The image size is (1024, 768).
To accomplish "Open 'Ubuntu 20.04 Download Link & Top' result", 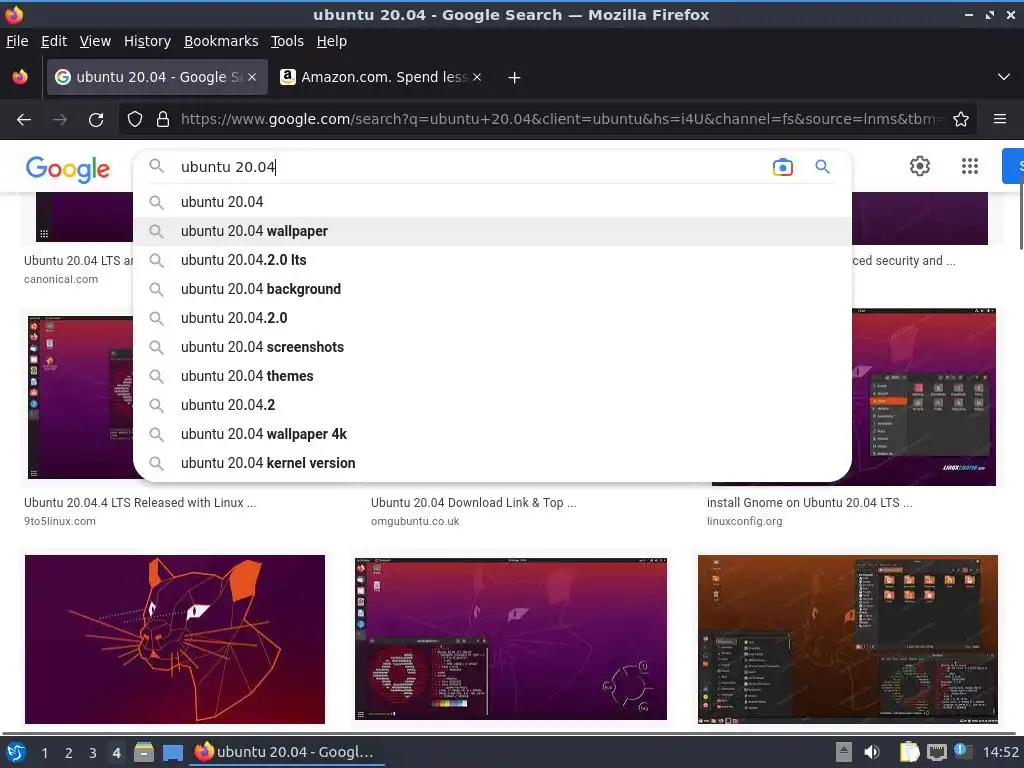I will coord(473,503).
